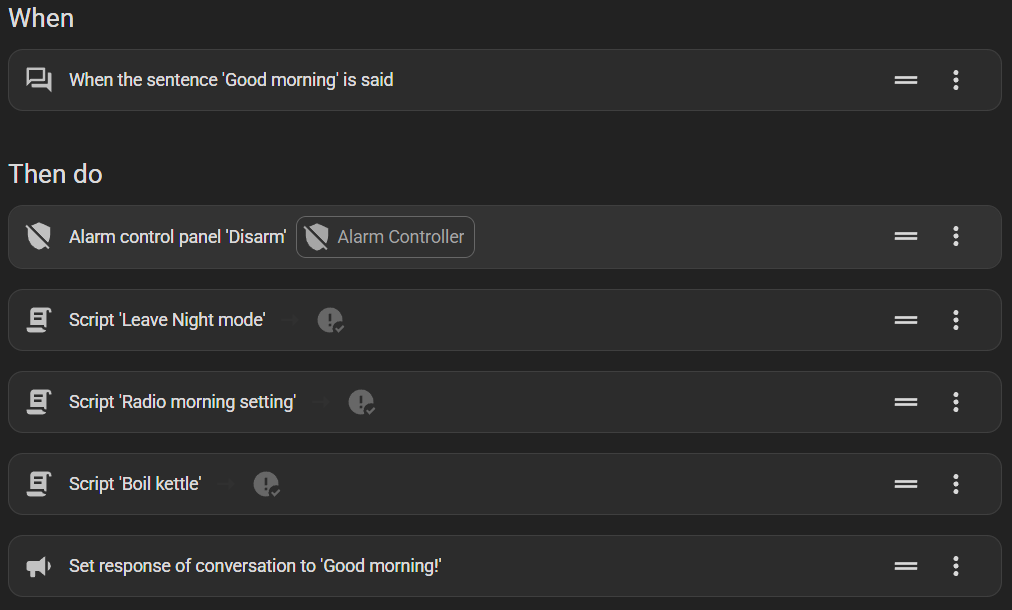Click the conversation response megaphone icon
The width and height of the screenshot is (1012, 610).
[39, 566]
